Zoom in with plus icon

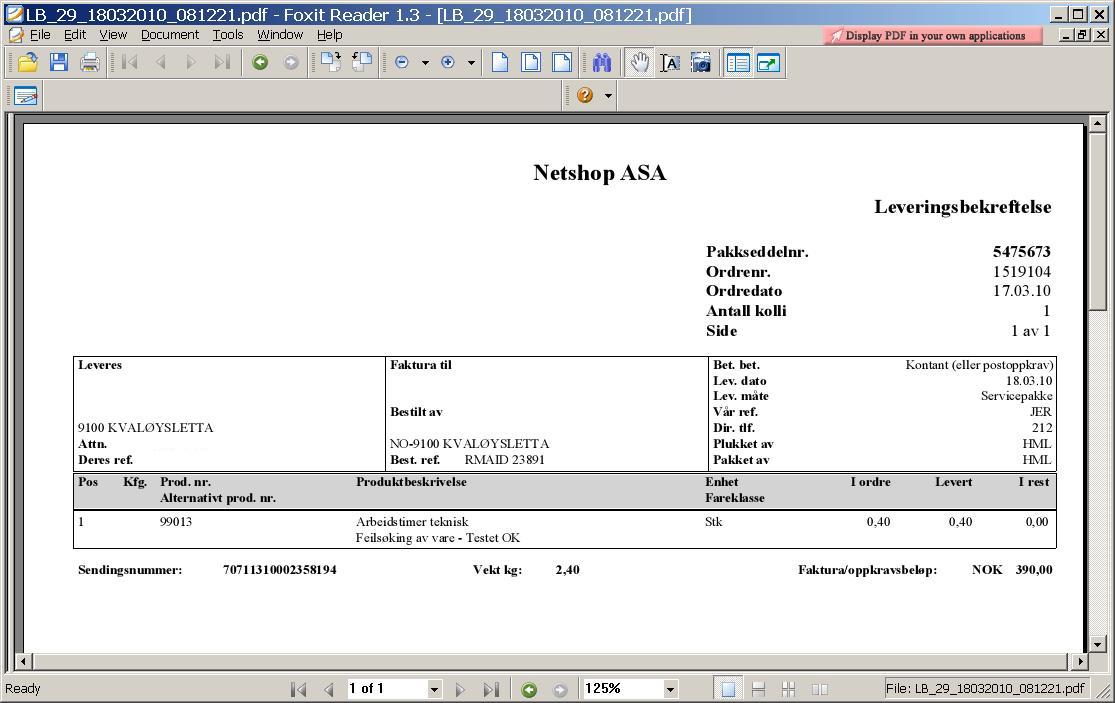click(448, 63)
